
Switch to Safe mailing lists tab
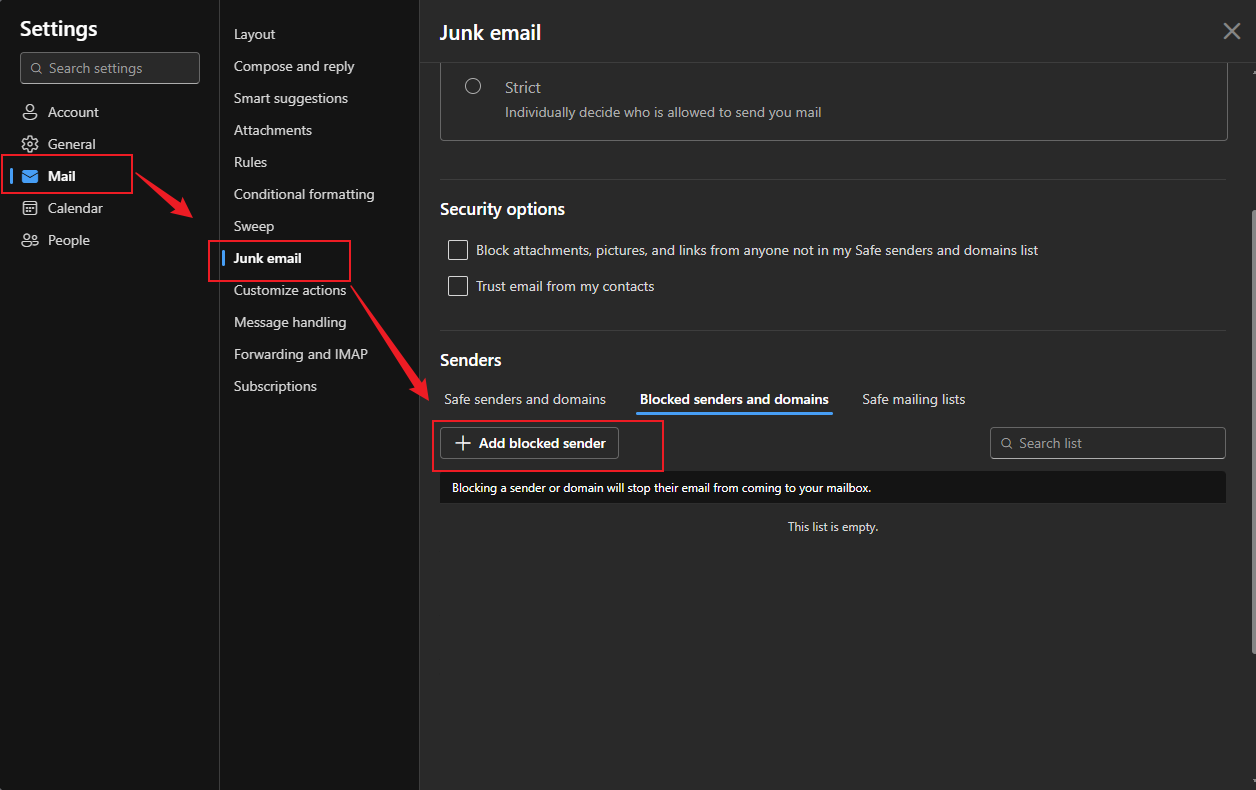tap(913, 398)
